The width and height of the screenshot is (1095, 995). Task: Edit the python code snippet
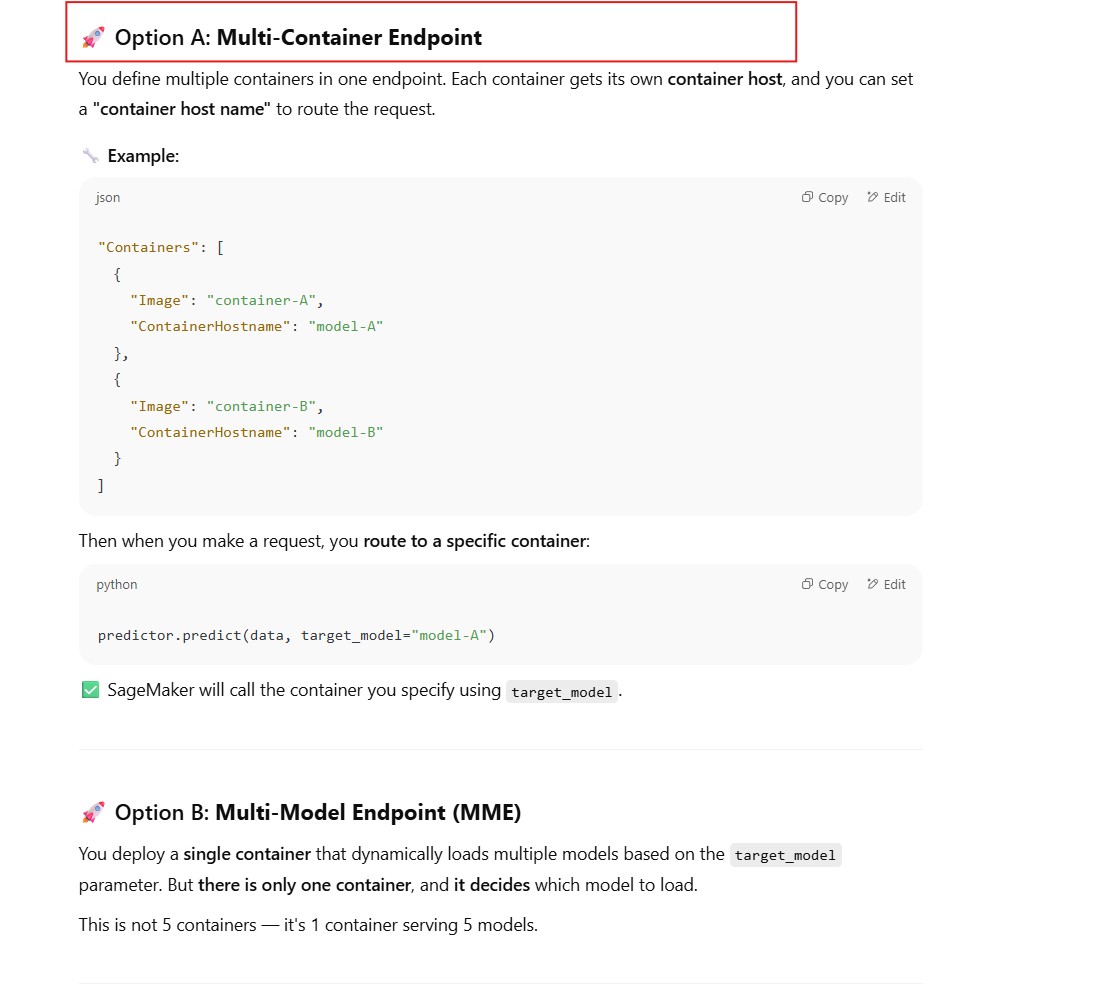pyautogui.click(x=886, y=585)
